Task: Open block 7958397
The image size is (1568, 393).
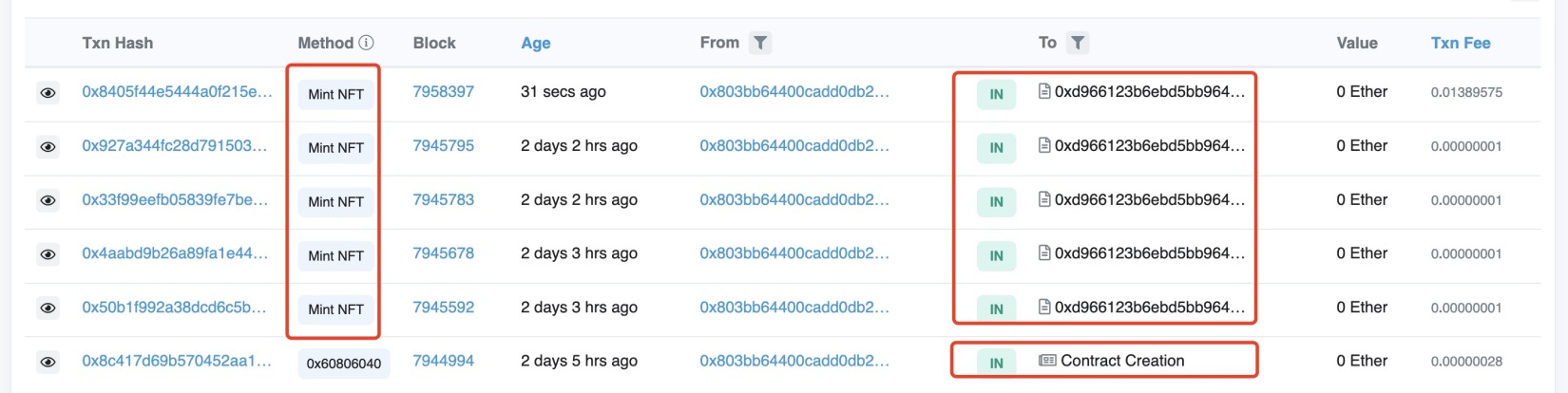Action: click(443, 92)
